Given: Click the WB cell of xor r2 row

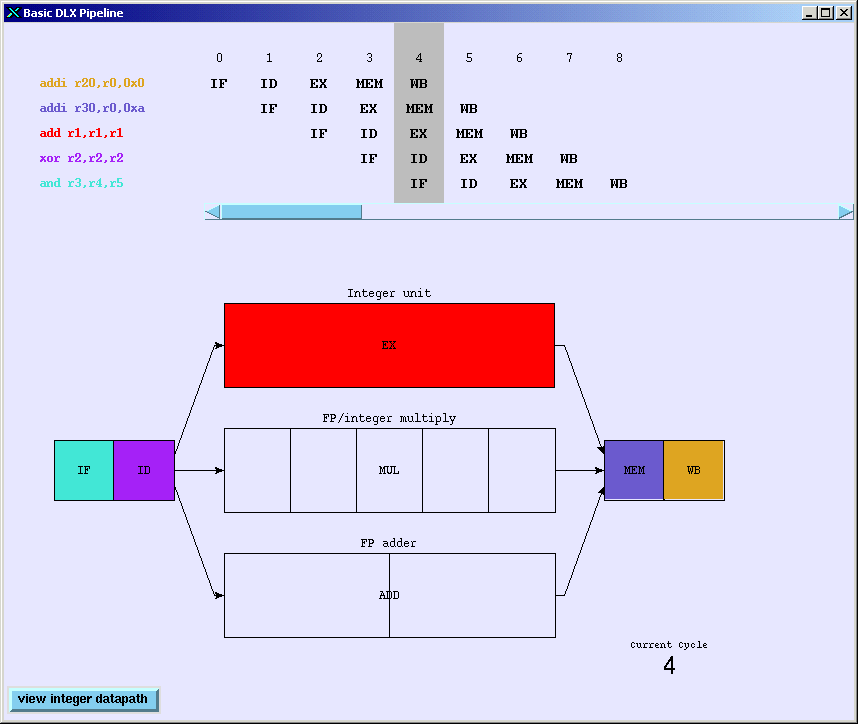Looking at the screenshot, I should click(569, 159).
